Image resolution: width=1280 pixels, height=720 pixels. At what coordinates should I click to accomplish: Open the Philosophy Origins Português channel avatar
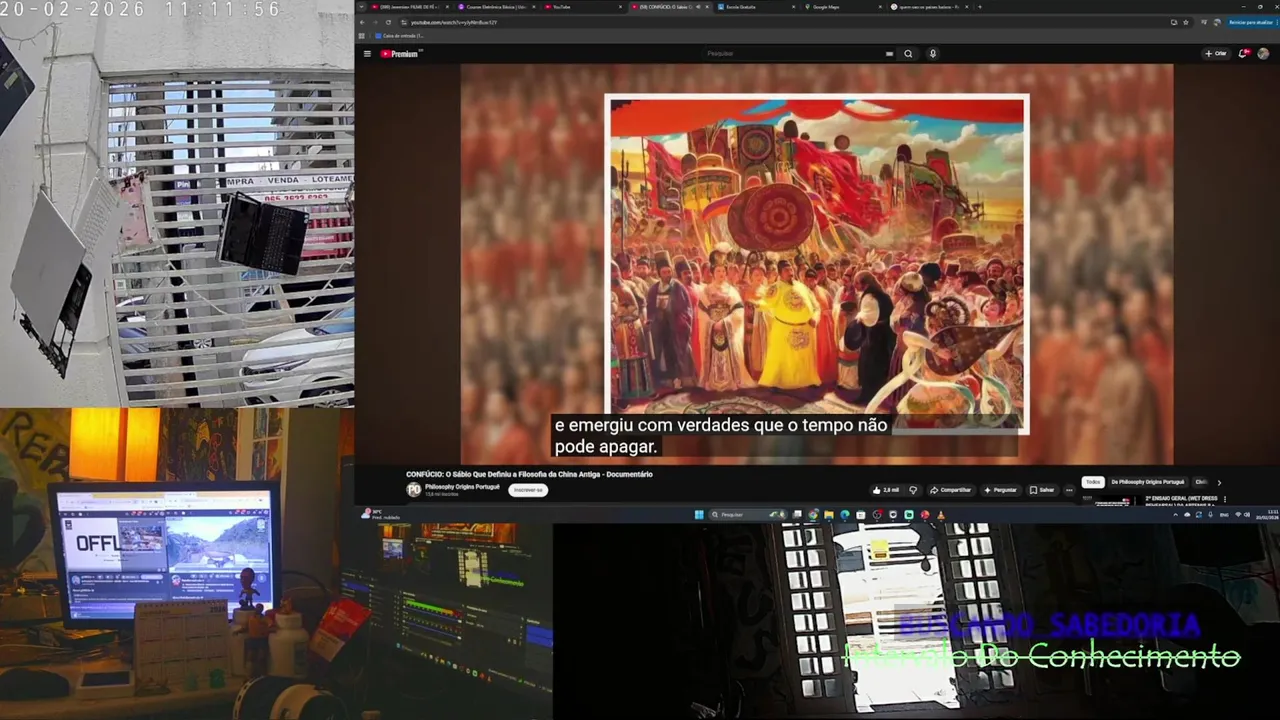(x=414, y=490)
